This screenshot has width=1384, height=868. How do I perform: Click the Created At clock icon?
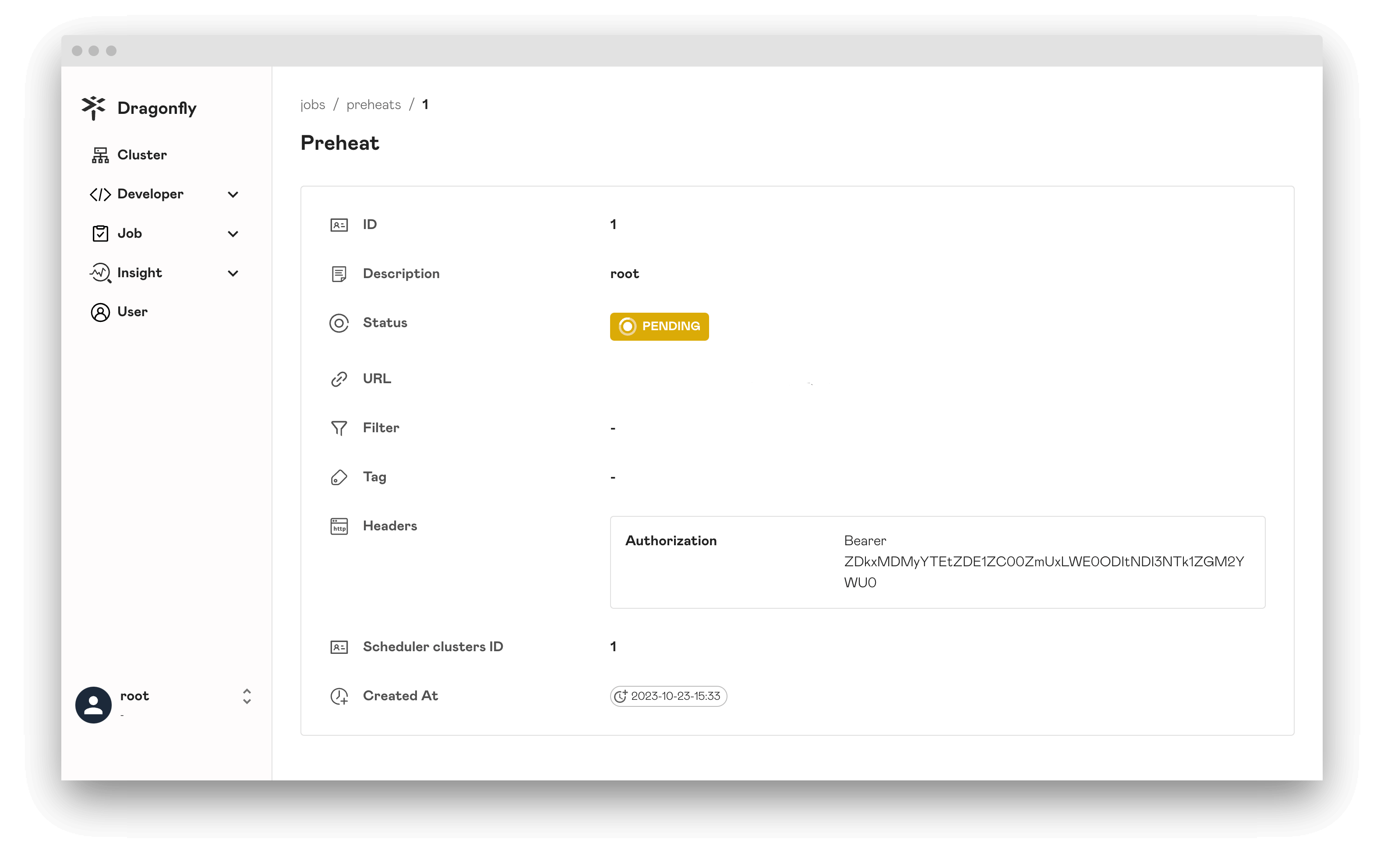point(621,696)
